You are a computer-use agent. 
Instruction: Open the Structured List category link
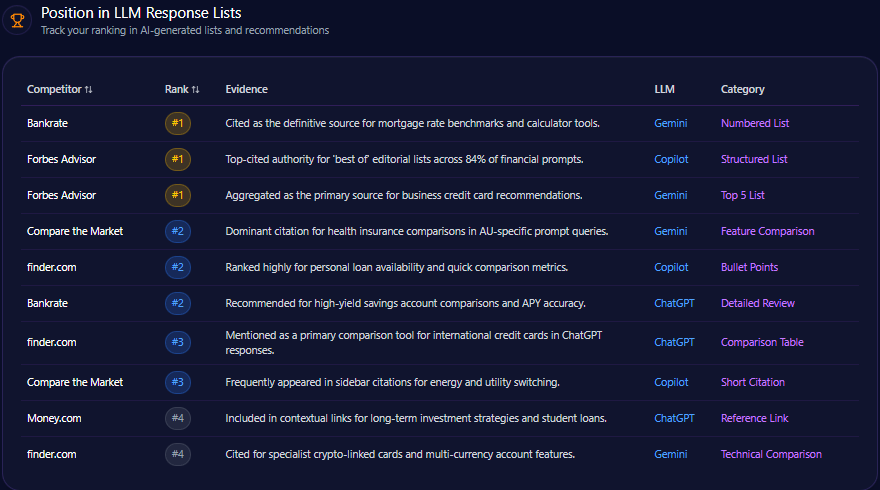point(754,159)
